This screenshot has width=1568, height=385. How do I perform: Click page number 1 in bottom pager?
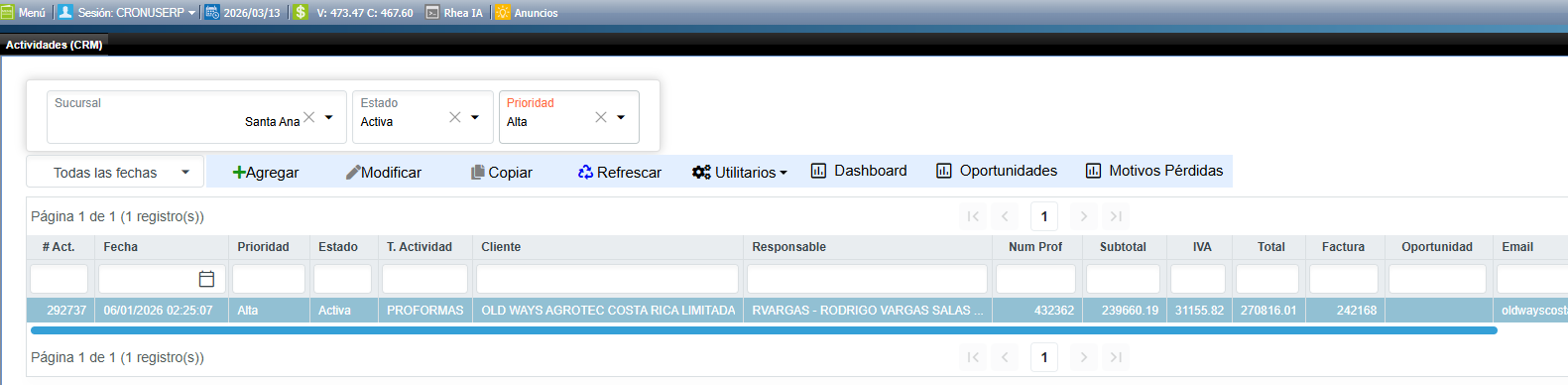pyautogui.click(x=1044, y=357)
